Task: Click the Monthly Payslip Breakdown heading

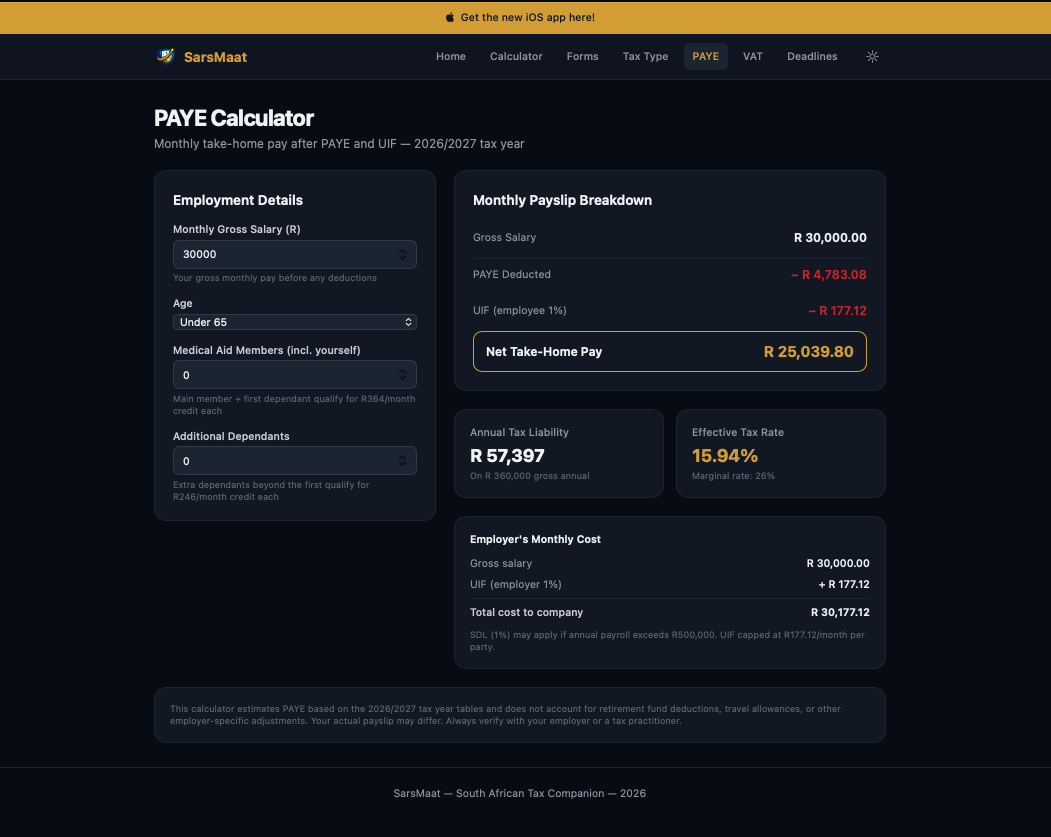Action: pyautogui.click(x=562, y=200)
